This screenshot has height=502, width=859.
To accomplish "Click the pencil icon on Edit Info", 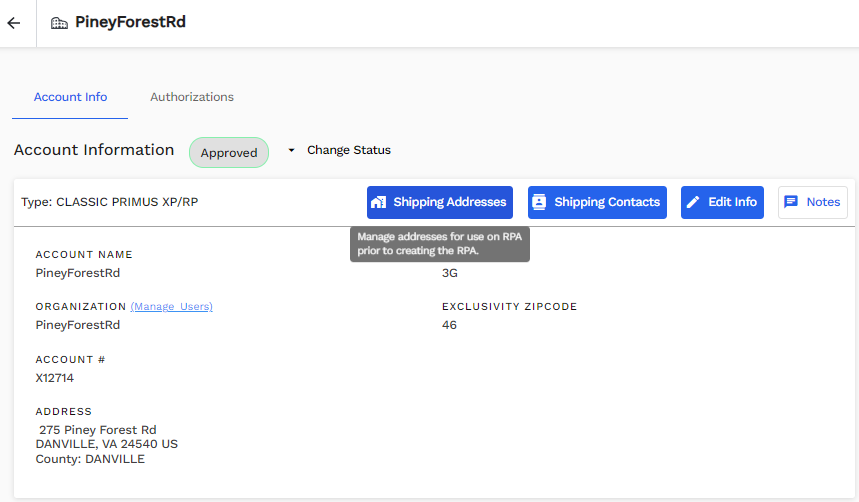I will (693, 202).
